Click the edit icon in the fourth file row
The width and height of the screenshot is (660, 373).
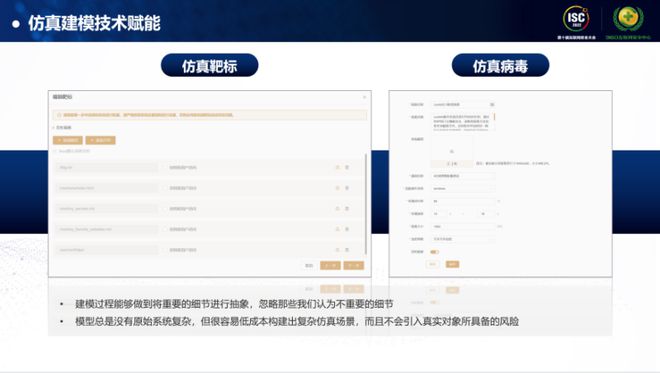[337, 229]
